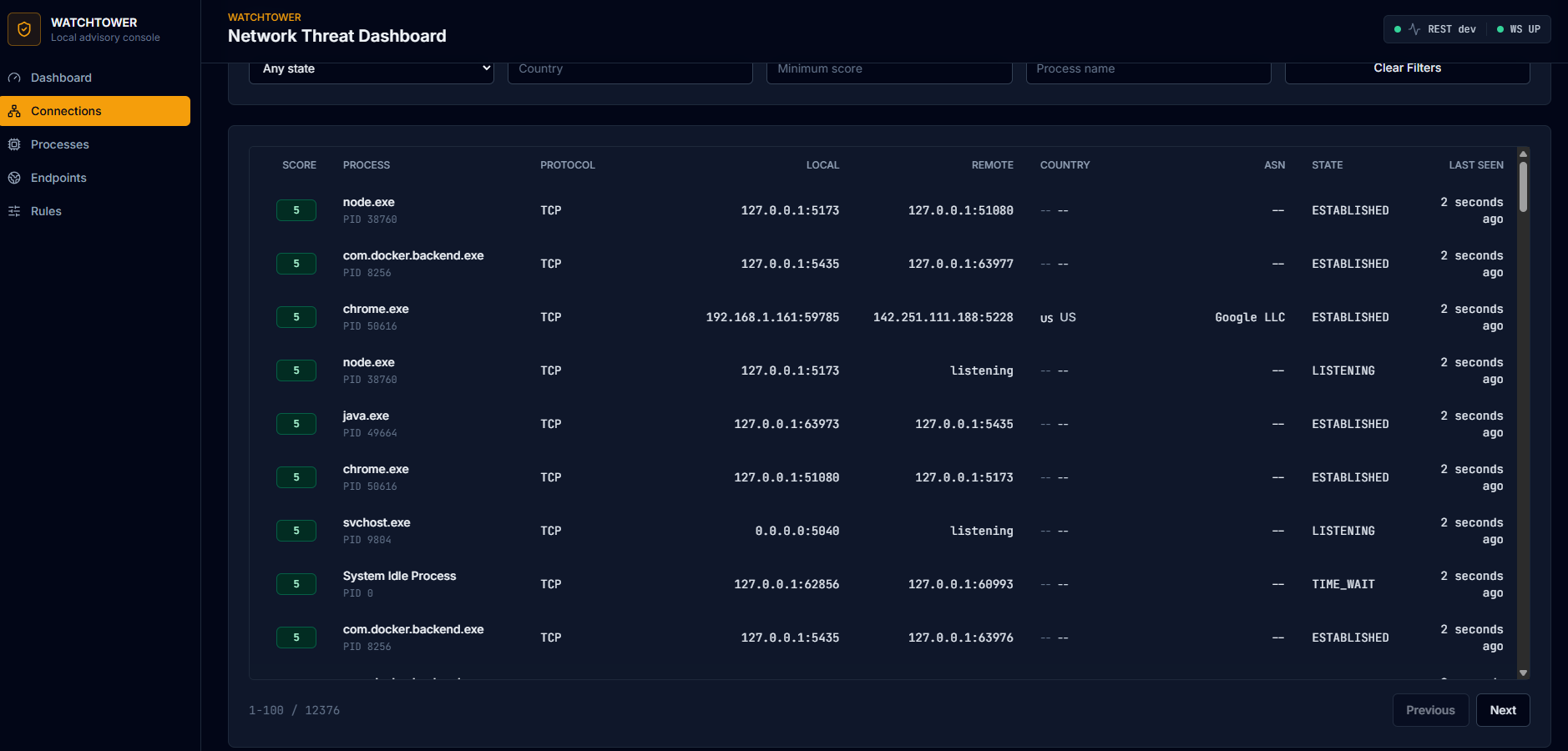
Task: Click remote address 127.0.0.1:51080
Action: (x=961, y=210)
